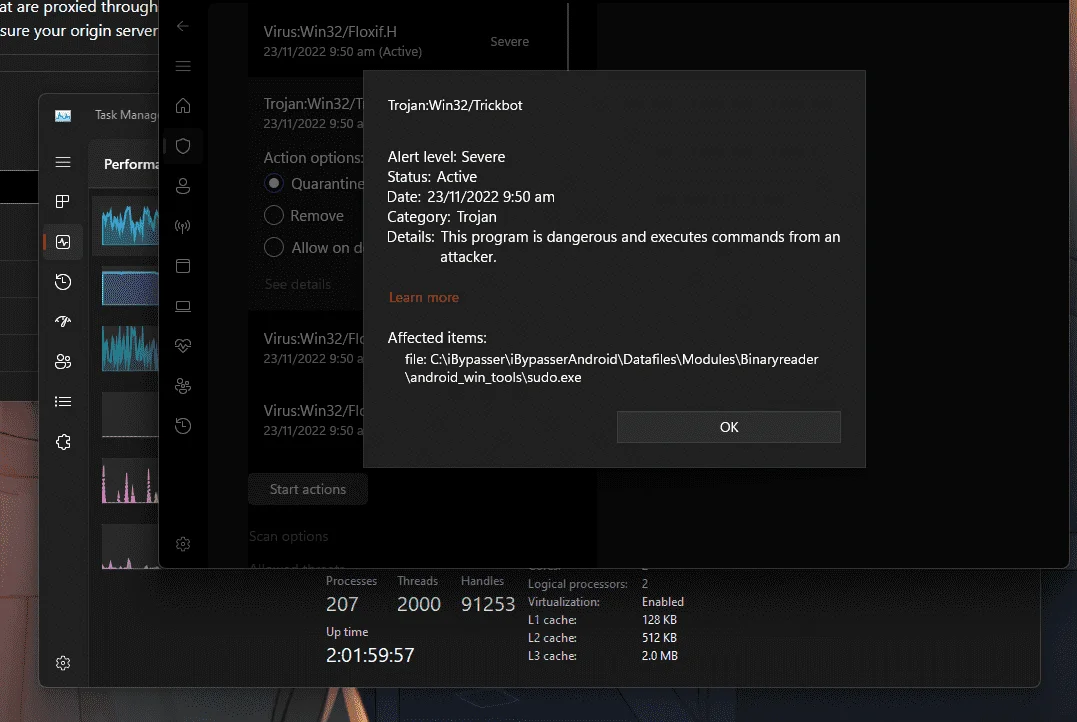Select Virus:Win32/Floxif.H Severe threat entry
Image resolution: width=1077 pixels, height=722 pixels.
coord(408,41)
